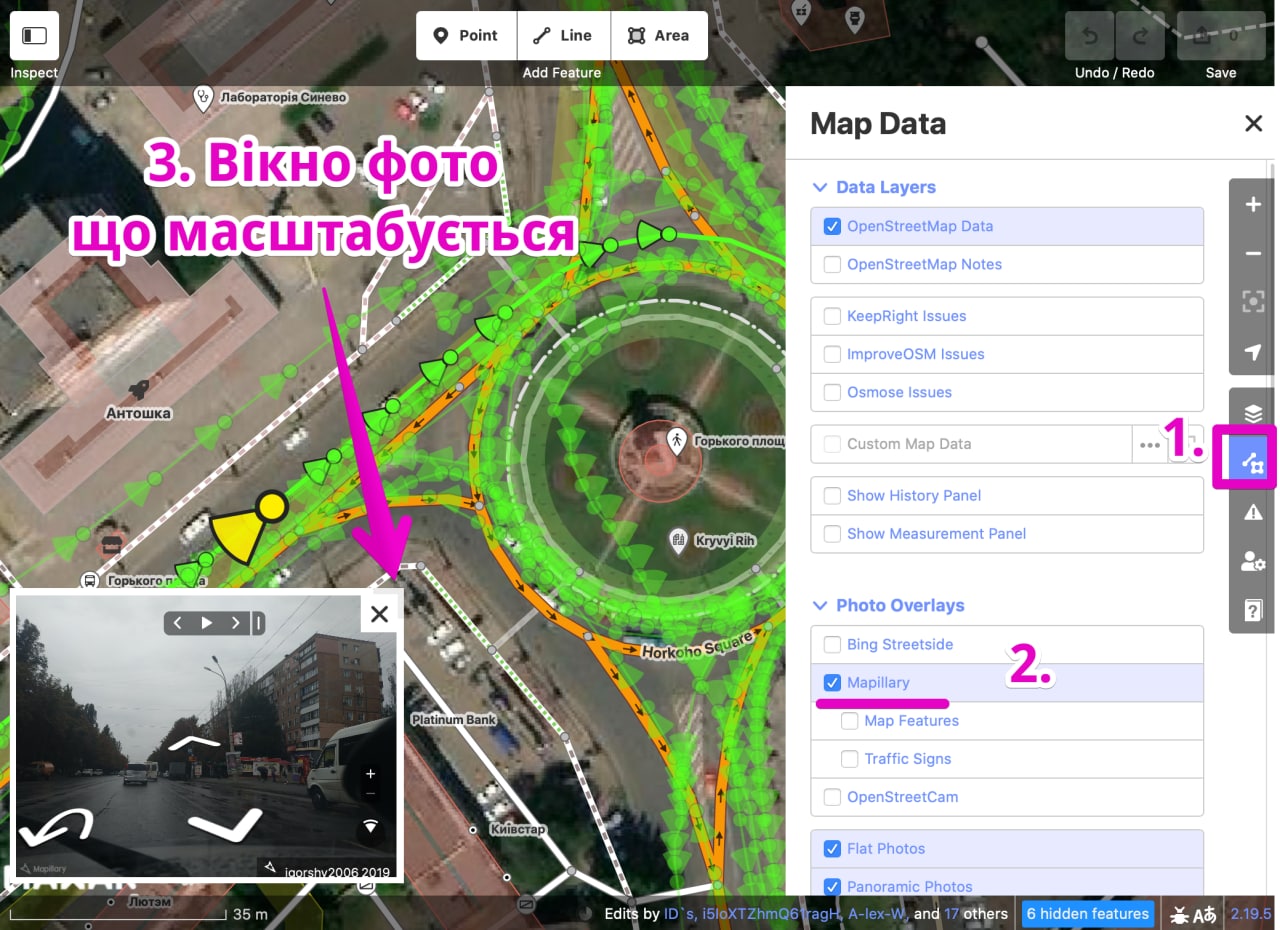The width and height of the screenshot is (1280, 930).
Task: Select the Platinum Bank label on map
Action: coord(453,719)
